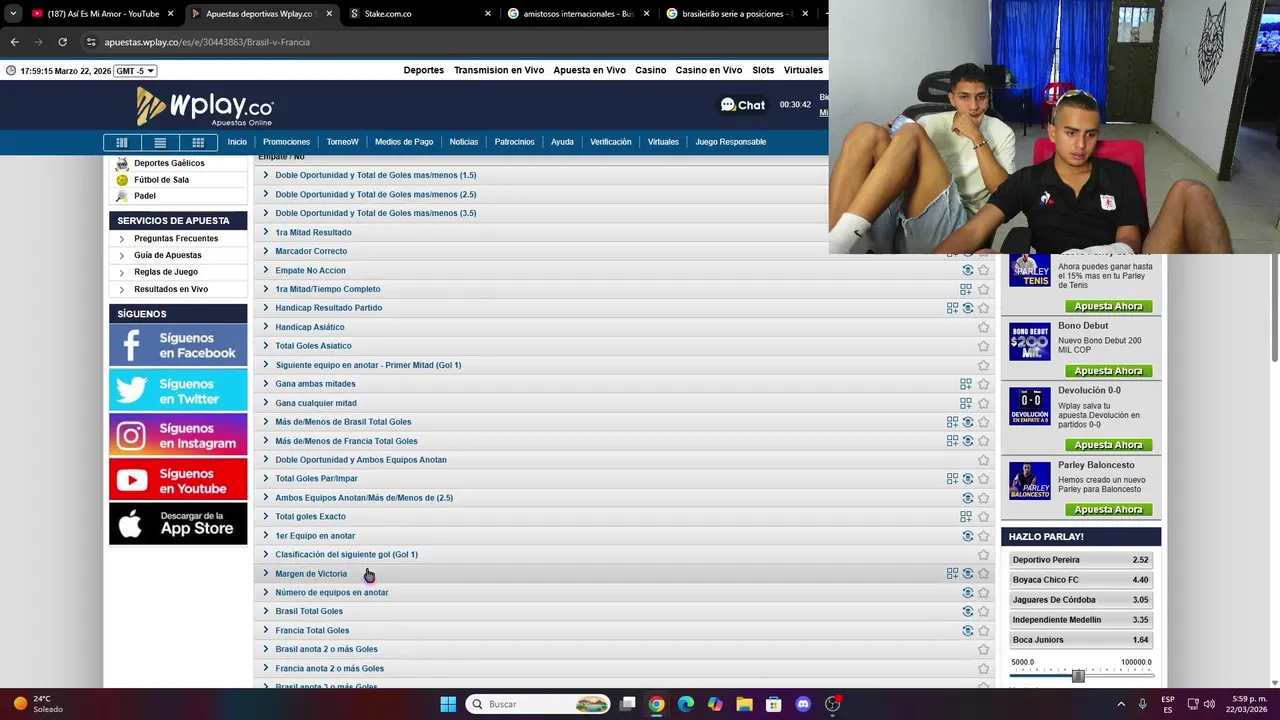Toggle star on Más de/Menos de Brasil Total Goles
Image resolution: width=1280 pixels, height=720 pixels.
(x=983, y=422)
